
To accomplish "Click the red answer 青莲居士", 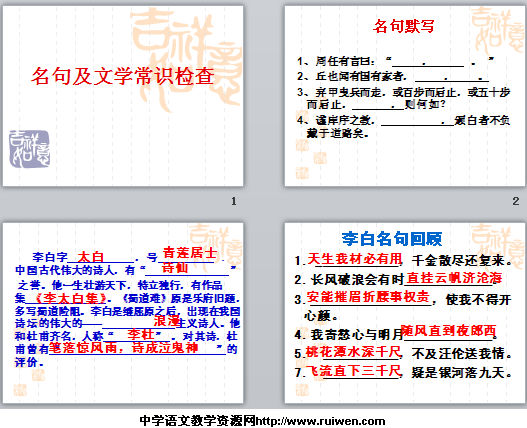I will 190,252.
